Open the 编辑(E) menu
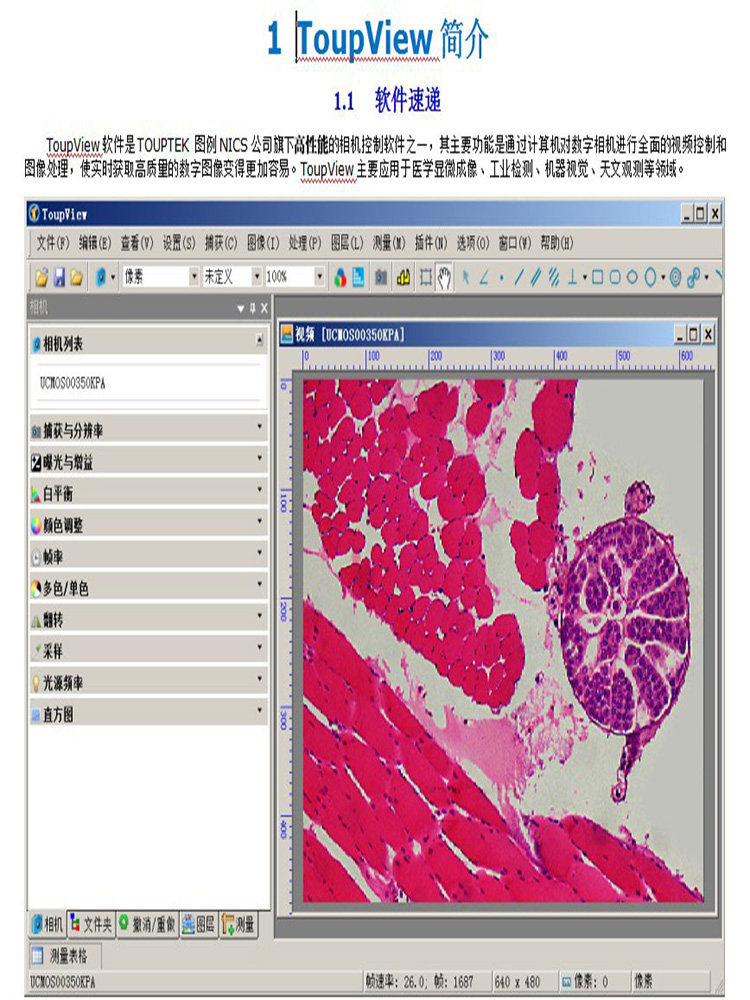This screenshot has width=750, height=1000. 94,243
